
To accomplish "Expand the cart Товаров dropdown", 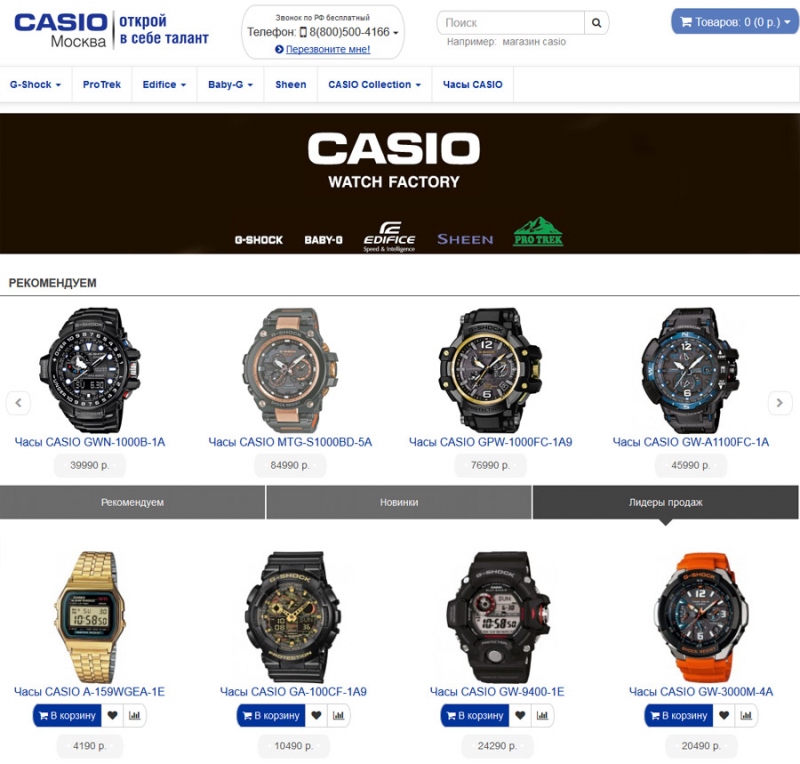I will (x=735, y=22).
